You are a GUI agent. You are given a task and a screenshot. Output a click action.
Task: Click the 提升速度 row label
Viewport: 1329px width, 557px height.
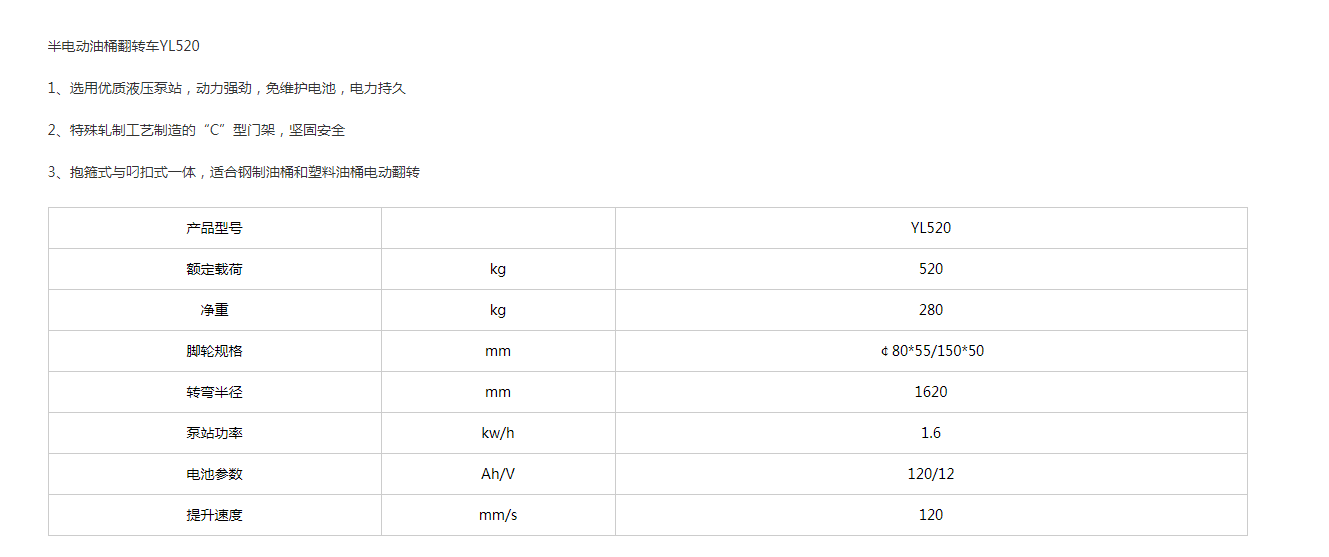click(214, 515)
